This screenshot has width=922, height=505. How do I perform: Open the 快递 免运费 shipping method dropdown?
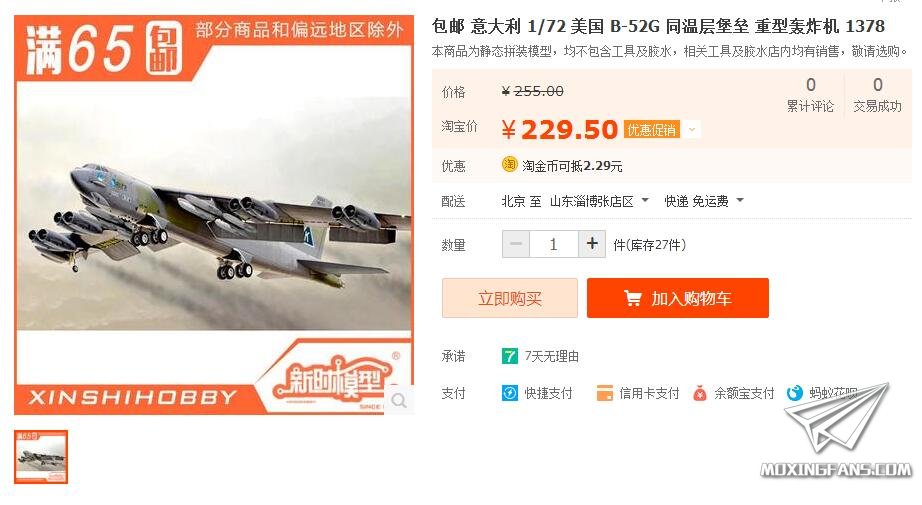(x=704, y=201)
